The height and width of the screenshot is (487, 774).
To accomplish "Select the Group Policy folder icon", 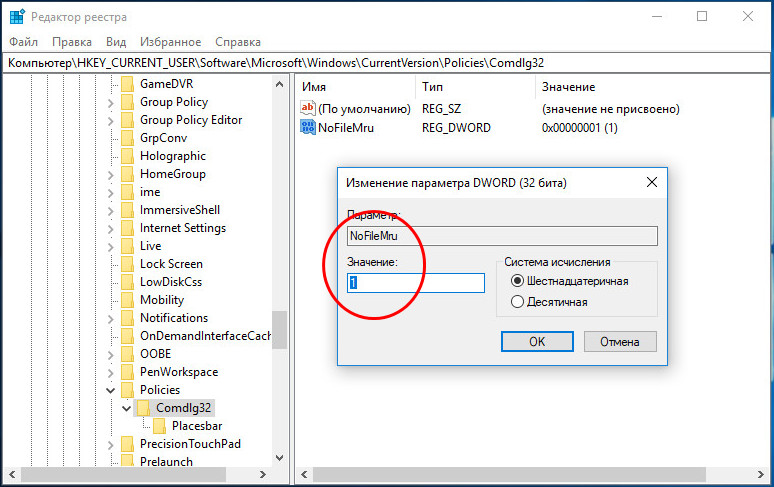I will coord(127,102).
